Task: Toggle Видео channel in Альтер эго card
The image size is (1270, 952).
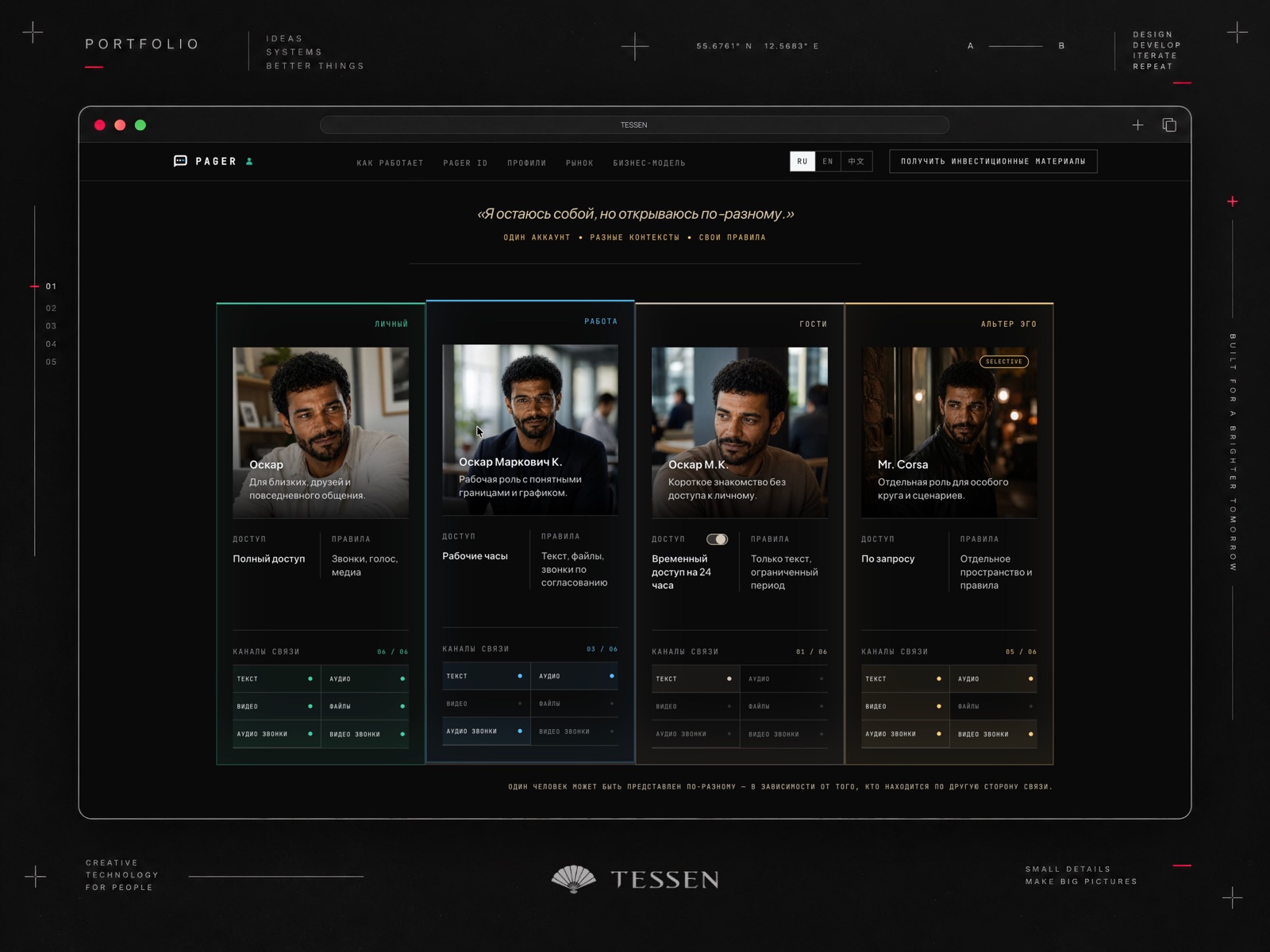Action: pos(904,706)
